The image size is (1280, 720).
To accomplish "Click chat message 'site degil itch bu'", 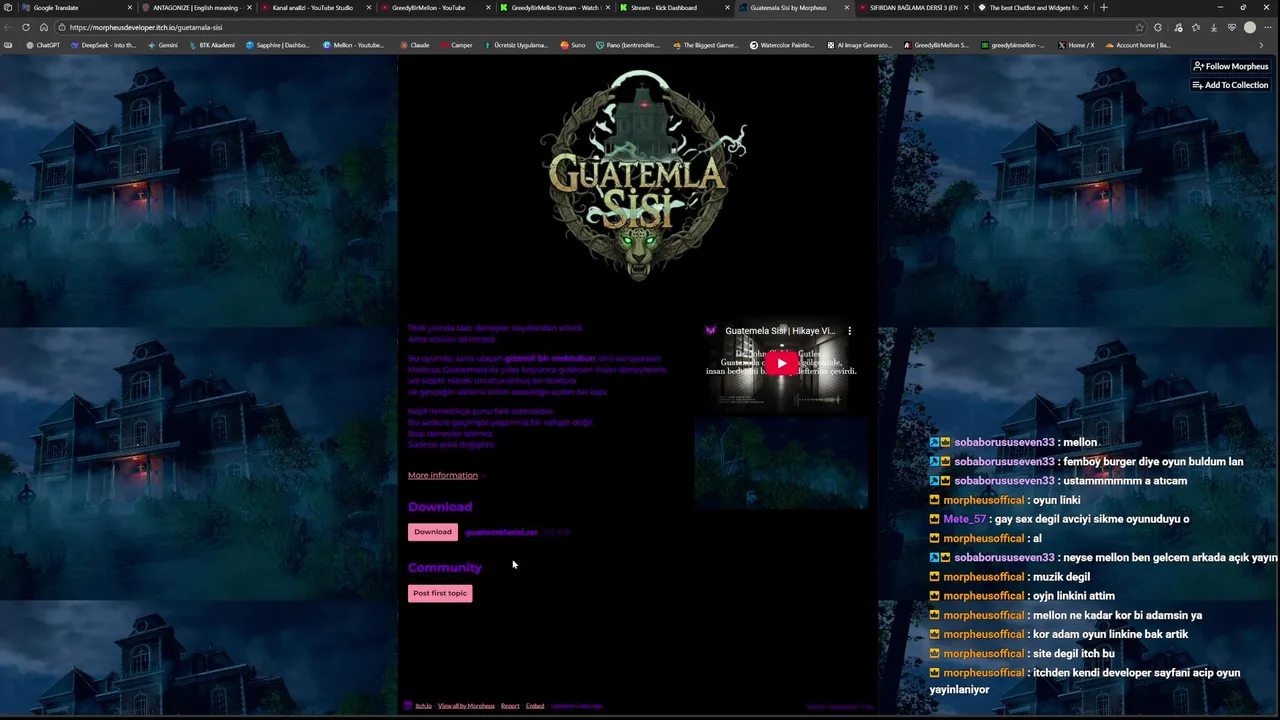I will click(1074, 653).
